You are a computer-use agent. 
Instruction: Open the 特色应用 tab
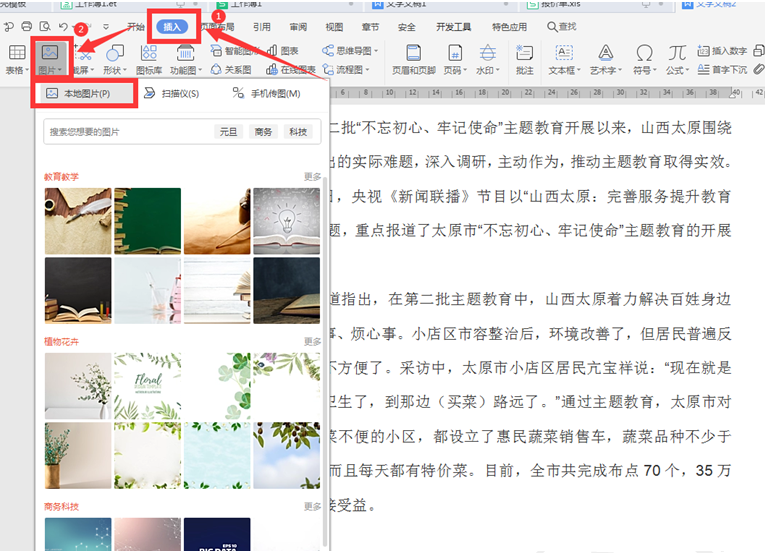click(509, 27)
